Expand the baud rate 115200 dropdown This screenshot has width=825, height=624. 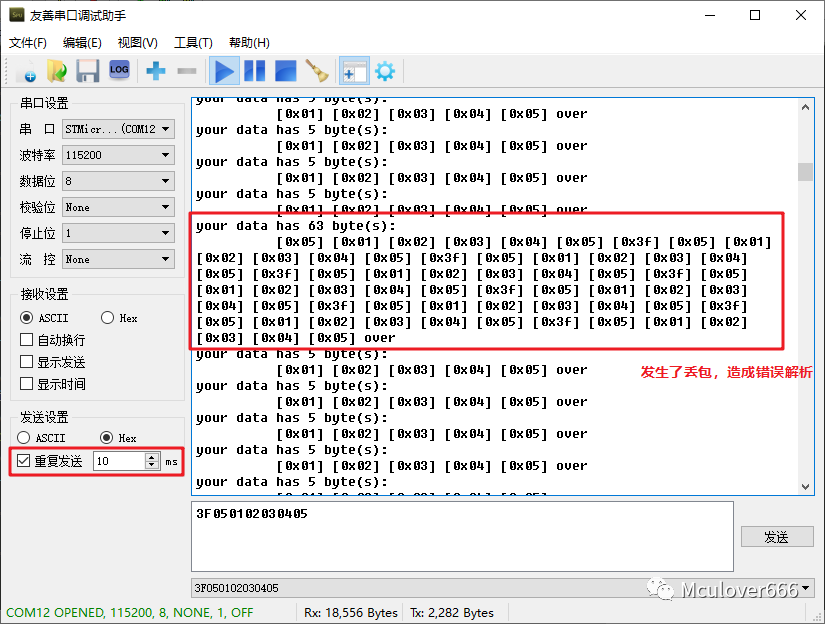point(118,155)
